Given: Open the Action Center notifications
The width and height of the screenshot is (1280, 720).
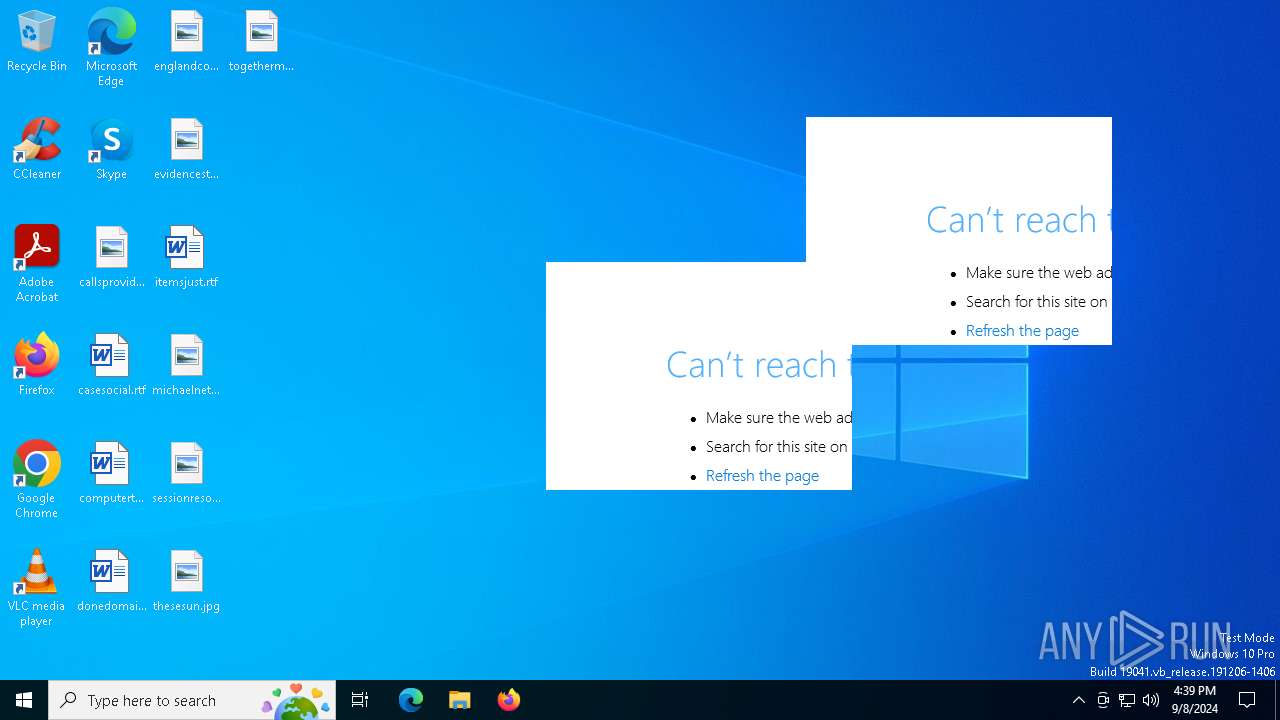Looking at the screenshot, I should pos(1247,700).
